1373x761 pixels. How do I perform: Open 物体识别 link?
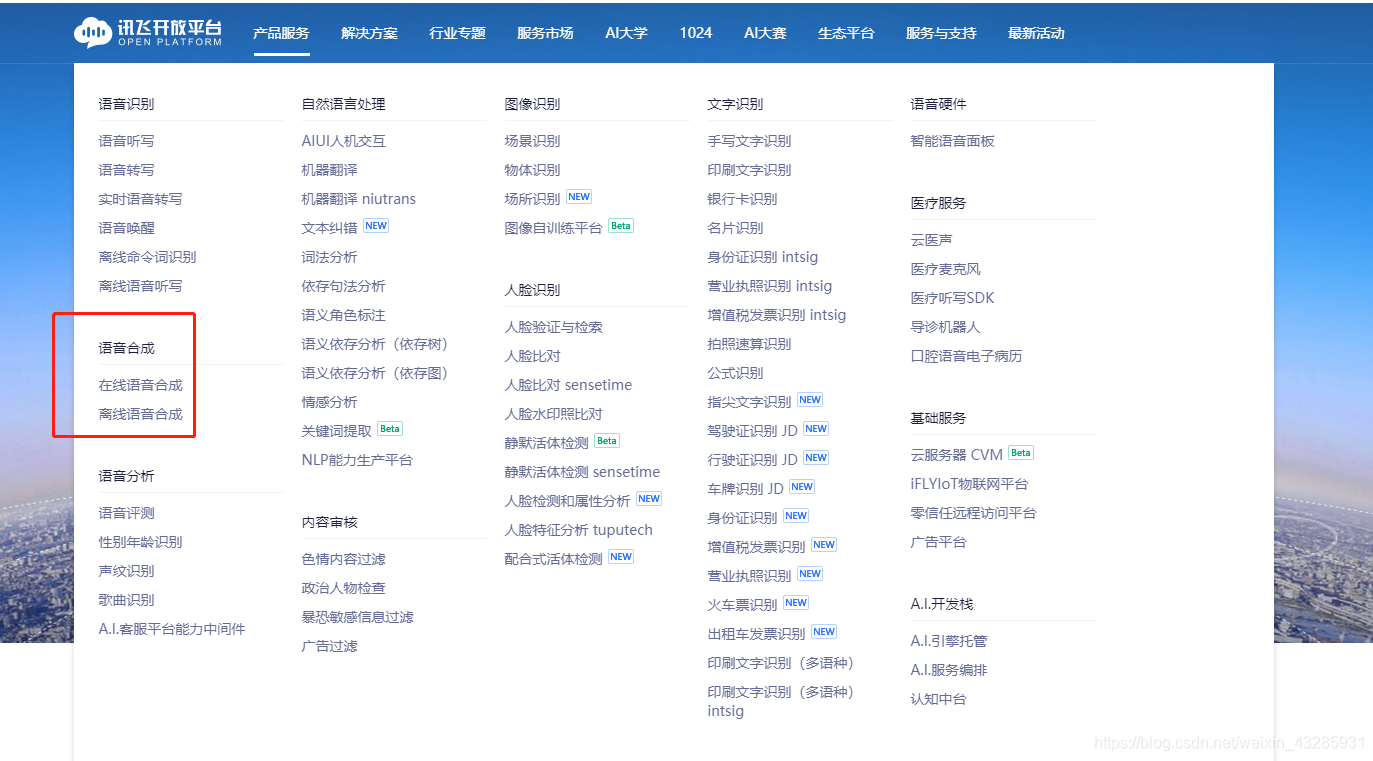pos(533,170)
